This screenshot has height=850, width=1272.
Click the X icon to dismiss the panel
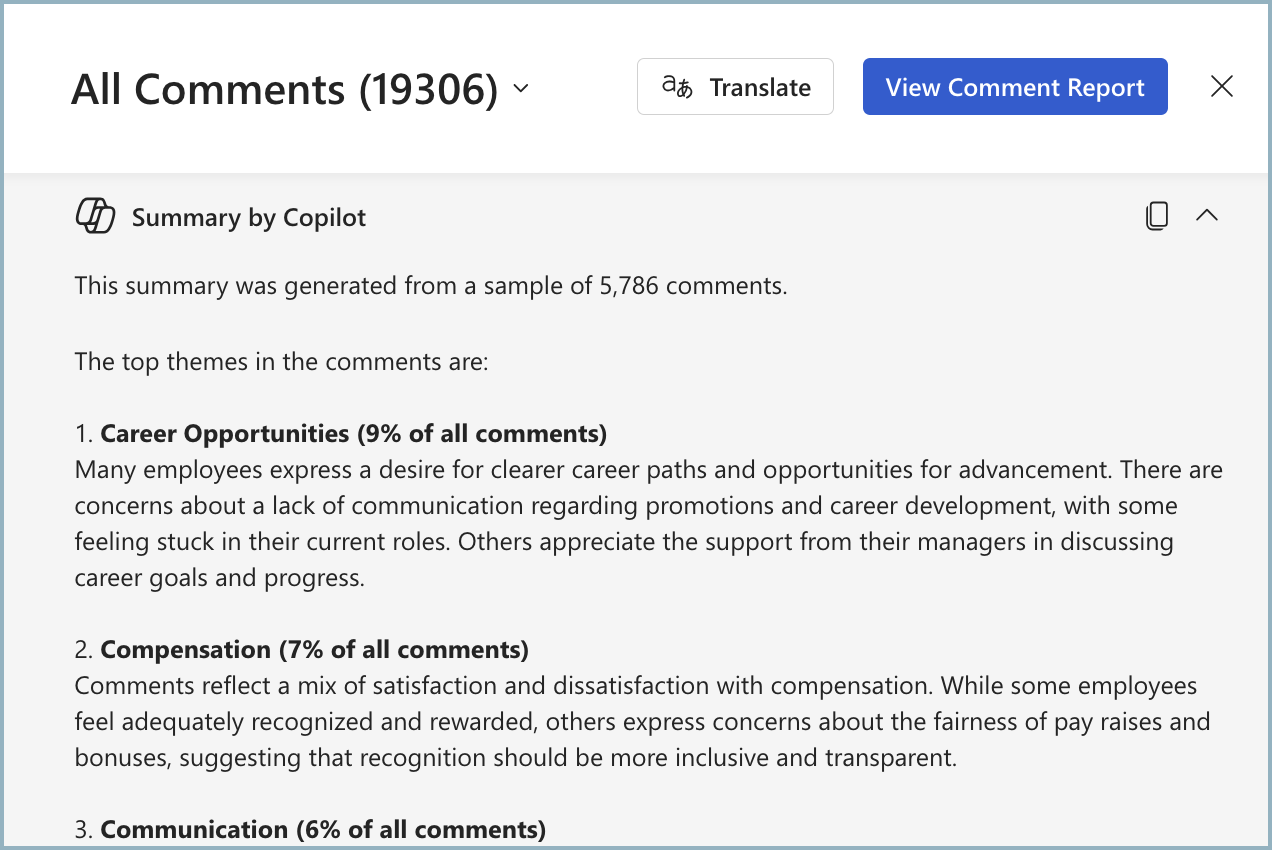1221,86
